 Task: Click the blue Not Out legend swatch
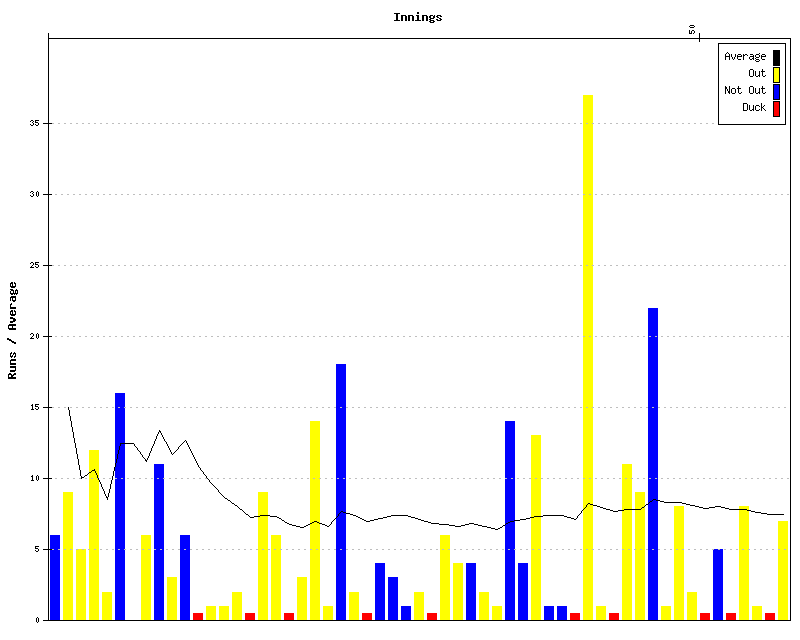776,91
